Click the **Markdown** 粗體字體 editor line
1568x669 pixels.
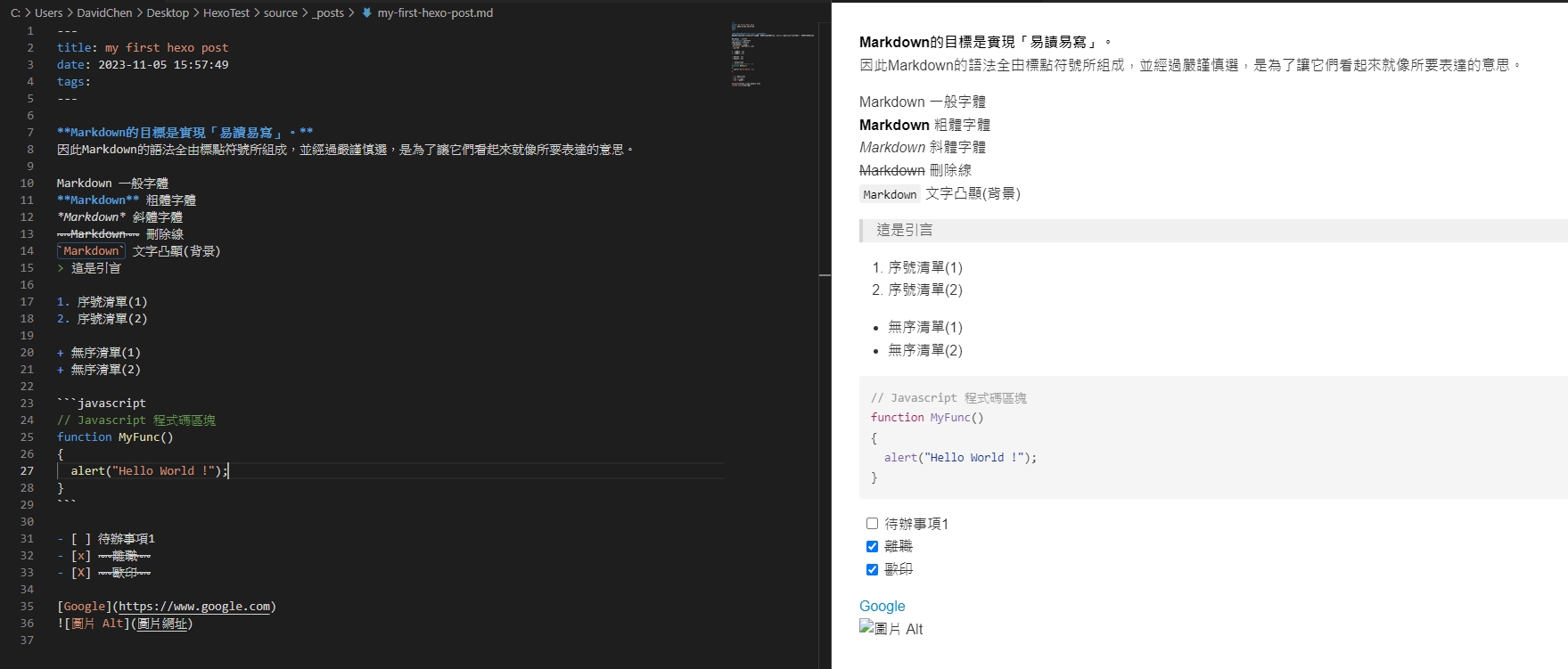(x=127, y=200)
